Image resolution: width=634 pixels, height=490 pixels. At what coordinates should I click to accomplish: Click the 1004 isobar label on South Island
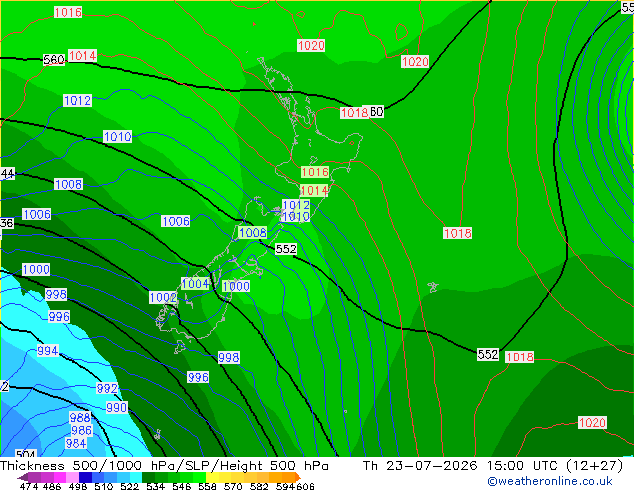pyautogui.click(x=195, y=283)
